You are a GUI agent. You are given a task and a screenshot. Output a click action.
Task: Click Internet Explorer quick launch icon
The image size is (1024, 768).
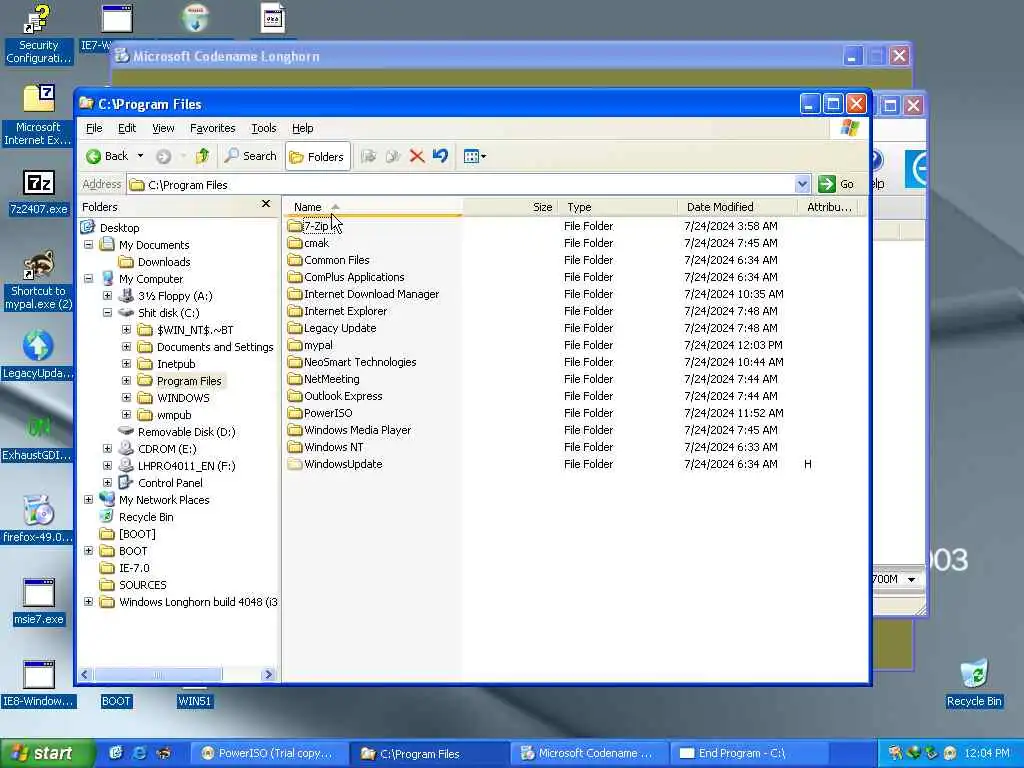point(139,754)
